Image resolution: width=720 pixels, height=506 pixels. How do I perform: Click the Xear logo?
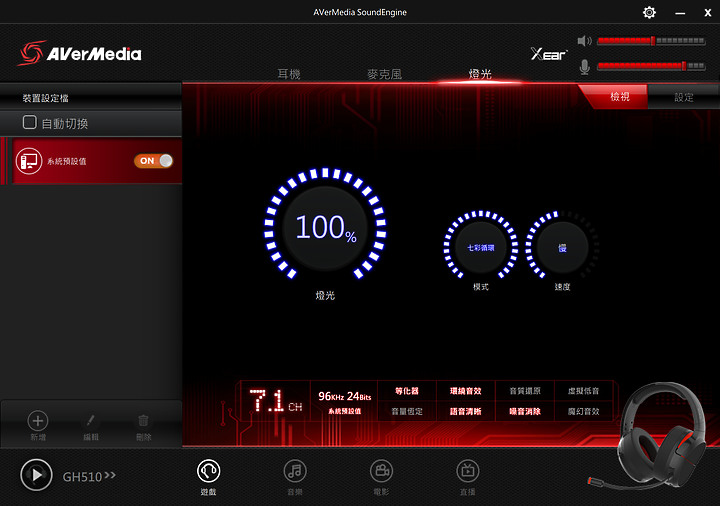click(549, 54)
